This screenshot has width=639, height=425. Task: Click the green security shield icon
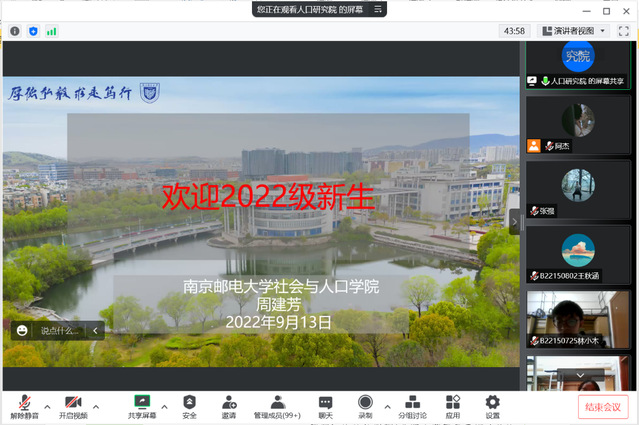[33, 31]
